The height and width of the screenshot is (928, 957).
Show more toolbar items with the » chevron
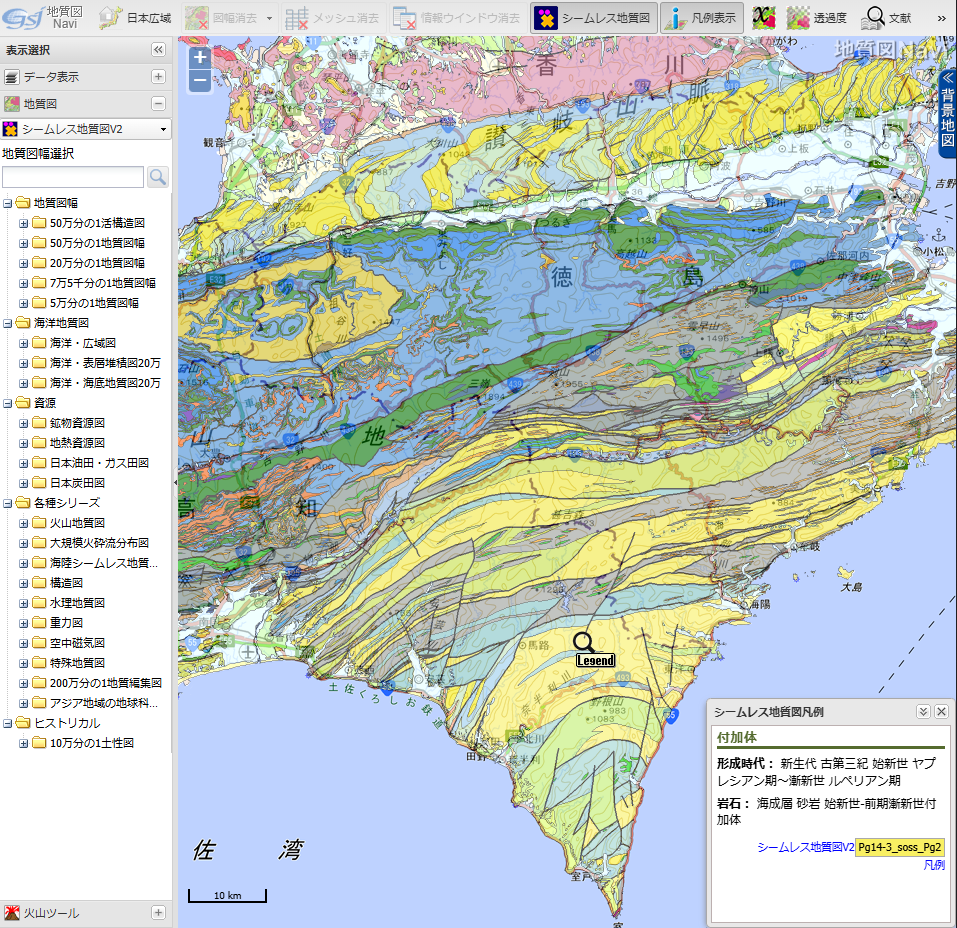pos(941,18)
